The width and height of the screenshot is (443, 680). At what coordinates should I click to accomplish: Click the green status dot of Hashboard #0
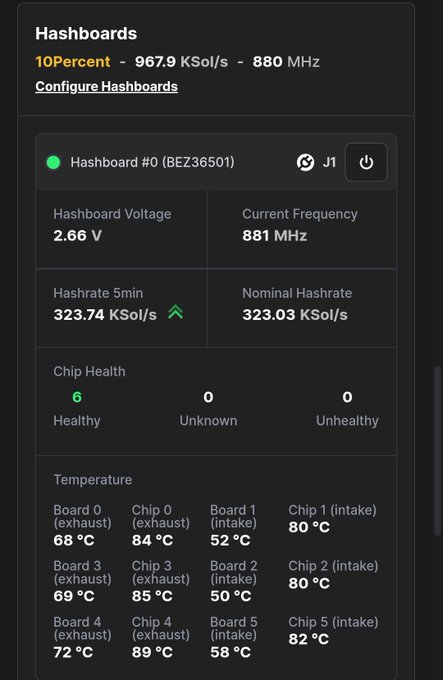pyautogui.click(x=53, y=163)
